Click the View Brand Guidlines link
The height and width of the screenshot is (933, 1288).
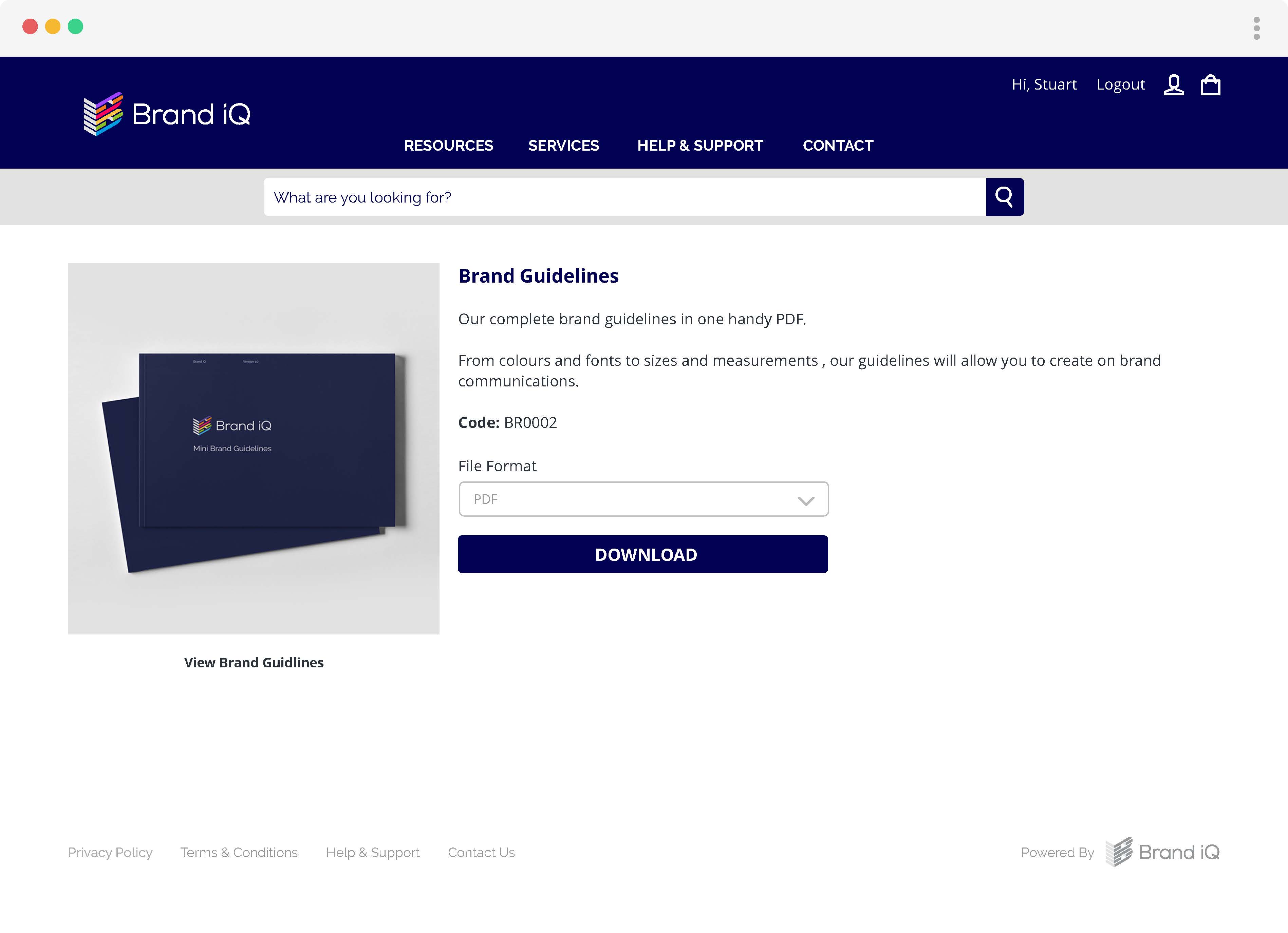point(254,663)
